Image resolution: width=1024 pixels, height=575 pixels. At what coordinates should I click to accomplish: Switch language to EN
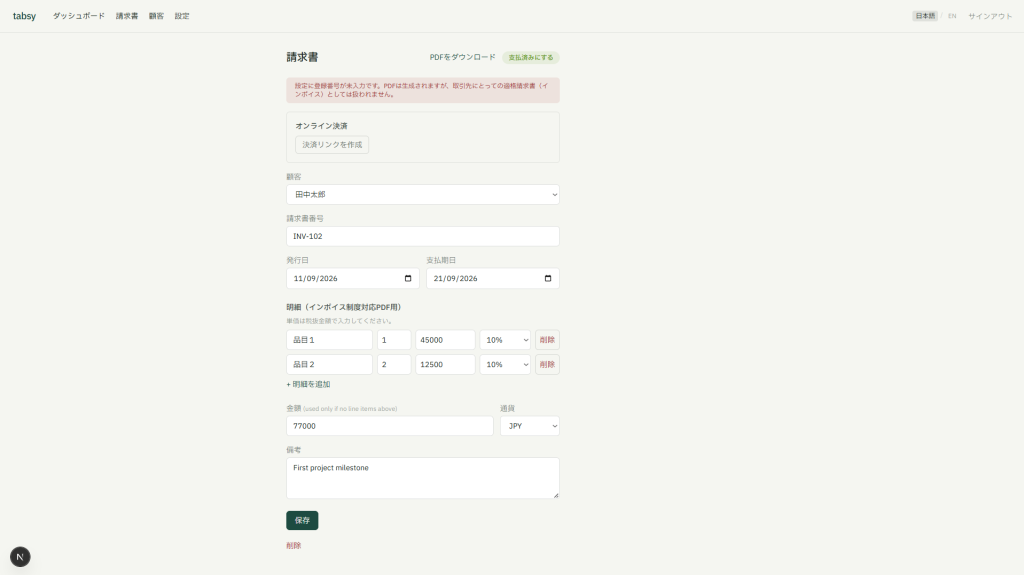tap(952, 16)
